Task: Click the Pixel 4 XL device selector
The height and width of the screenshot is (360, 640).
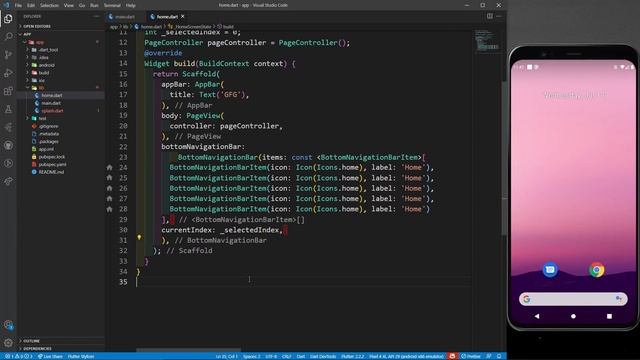Action: (x=406, y=356)
